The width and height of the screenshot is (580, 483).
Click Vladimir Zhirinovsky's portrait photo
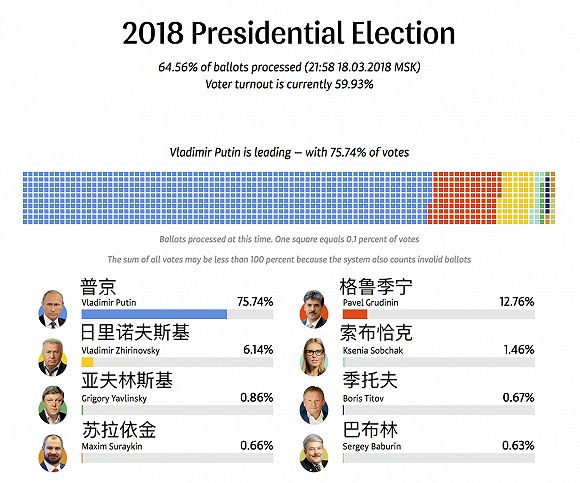(53, 357)
